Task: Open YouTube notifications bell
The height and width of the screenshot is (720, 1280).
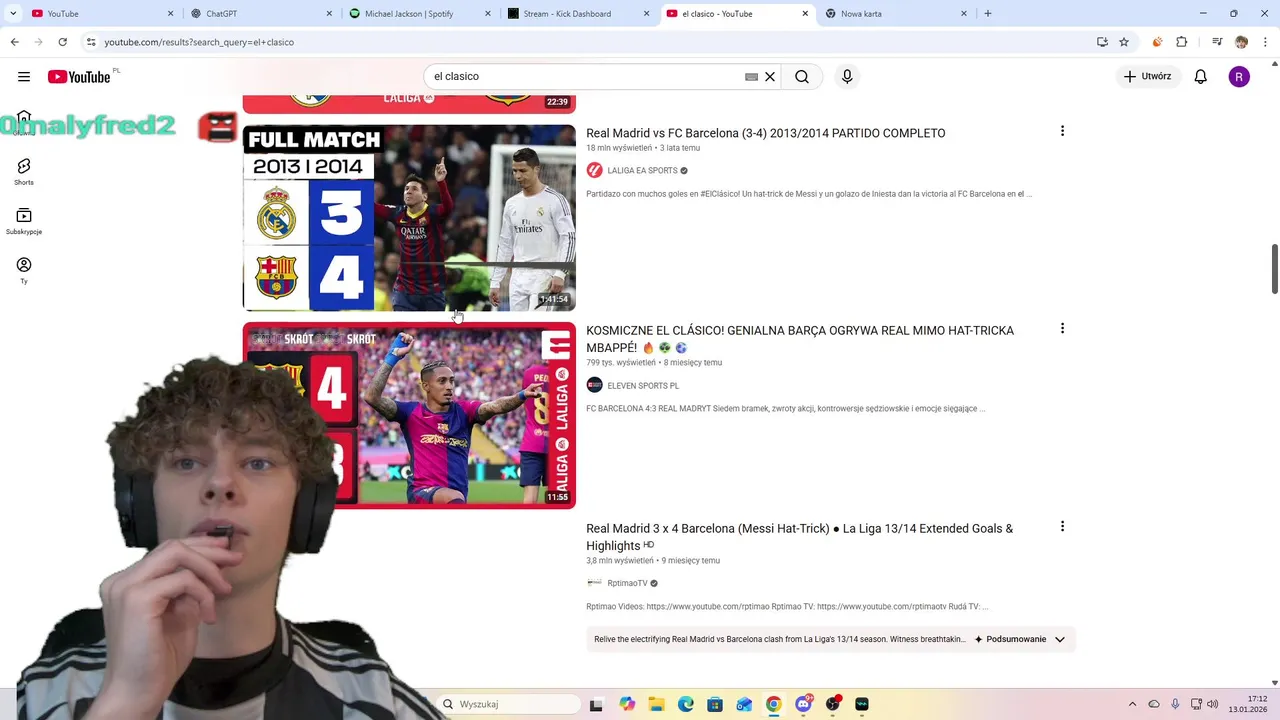Action: [x=1201, y=77]
